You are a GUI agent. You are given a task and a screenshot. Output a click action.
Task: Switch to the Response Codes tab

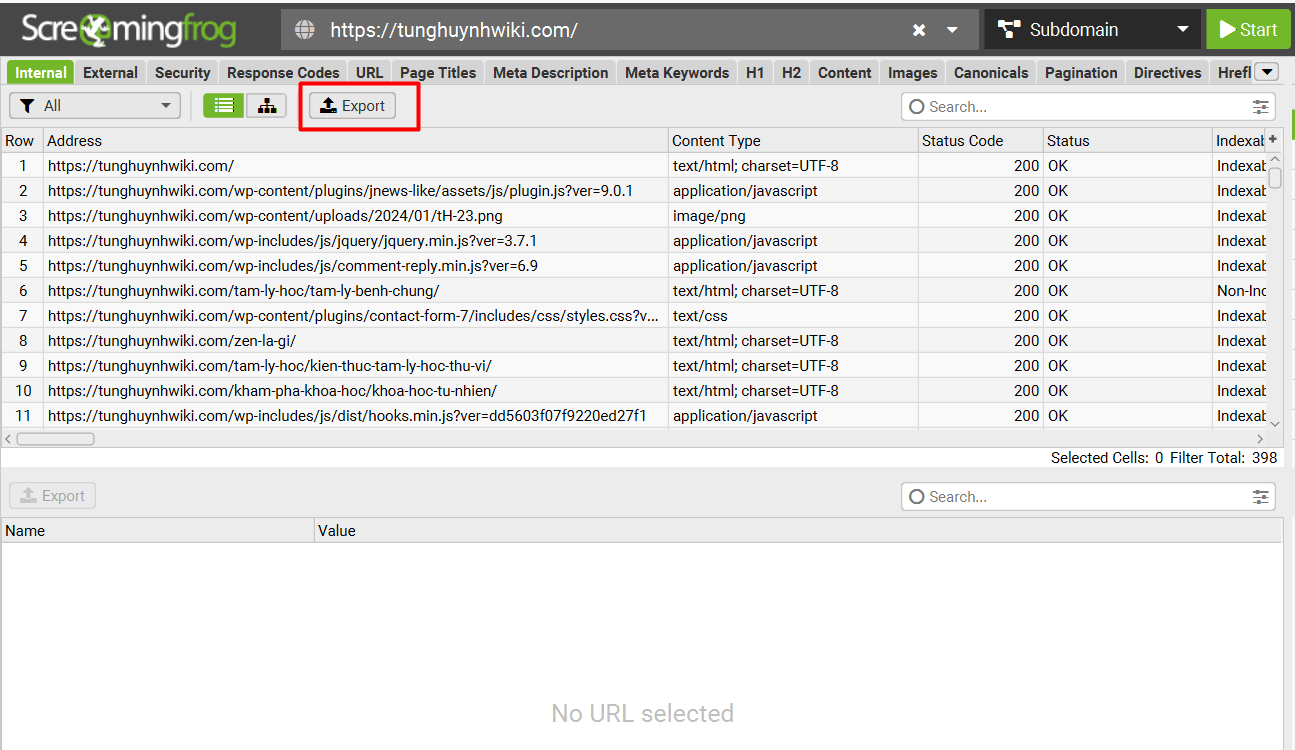tap(283, 73)
